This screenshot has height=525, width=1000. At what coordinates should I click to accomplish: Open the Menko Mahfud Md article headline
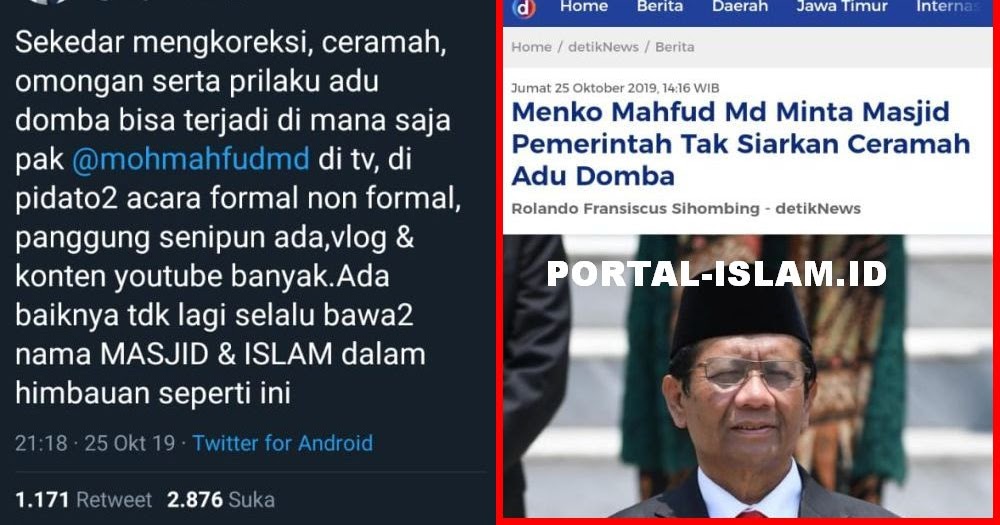740,144
